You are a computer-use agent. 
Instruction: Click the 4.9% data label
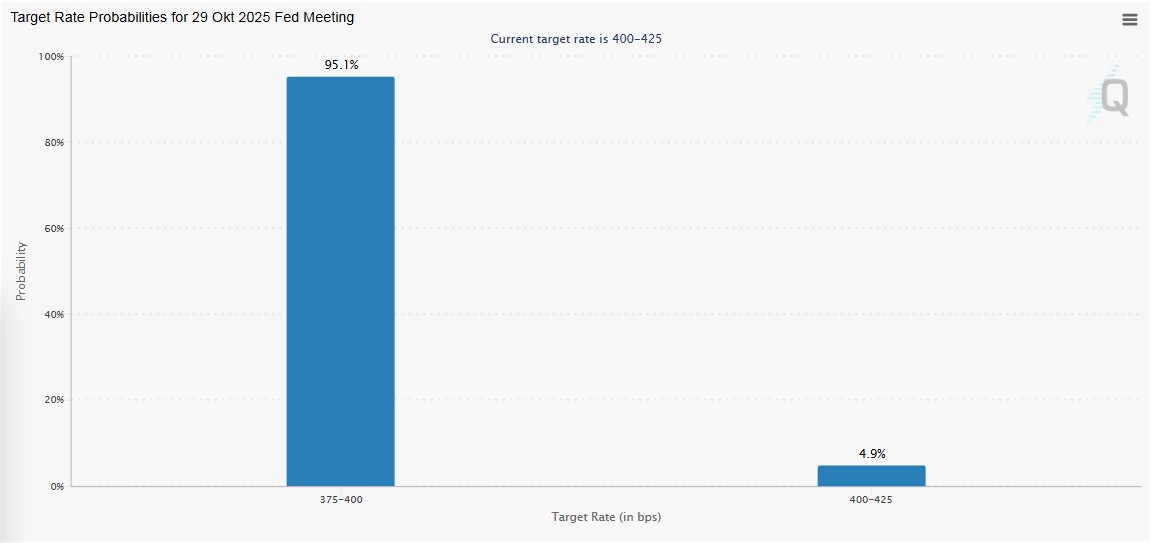tap(872, 454)
